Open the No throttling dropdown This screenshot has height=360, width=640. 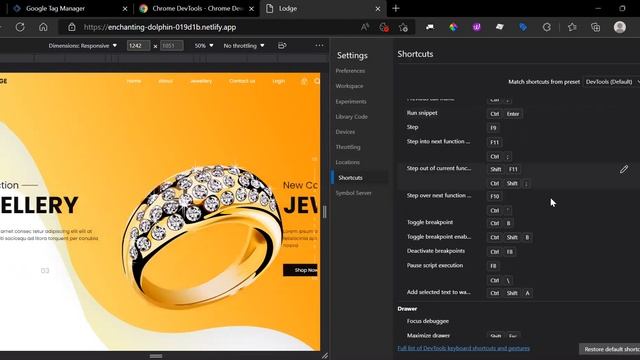coord(244,46)
